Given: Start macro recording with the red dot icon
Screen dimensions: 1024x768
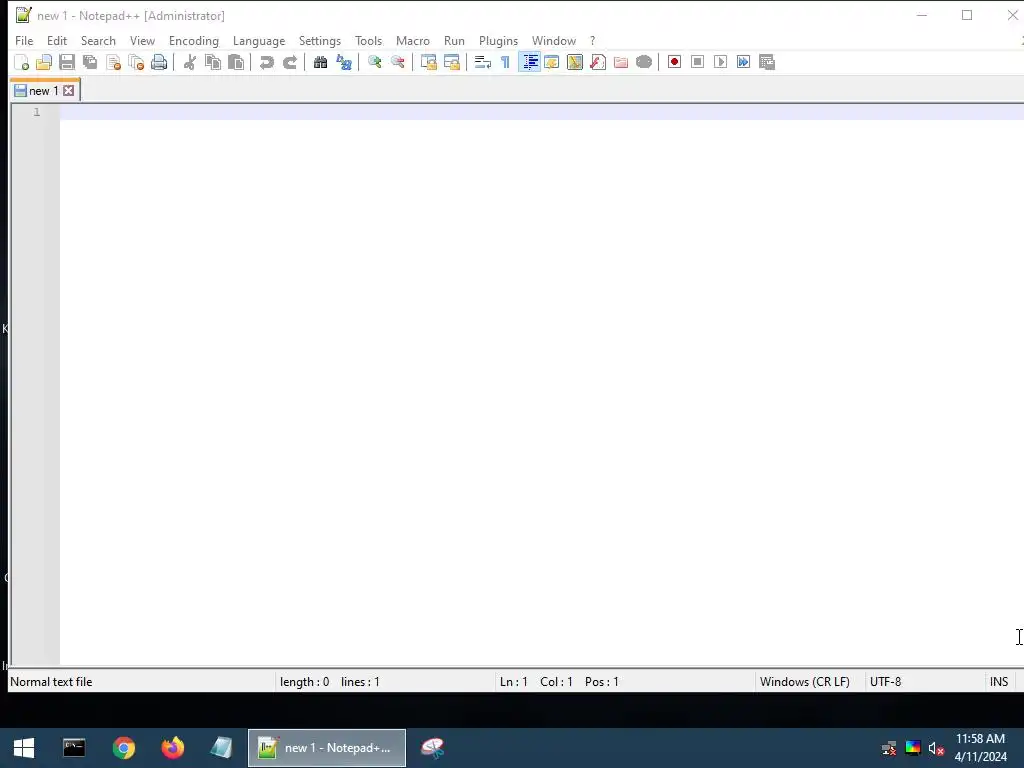Looking at the screenshot, I should coord(675,62).
